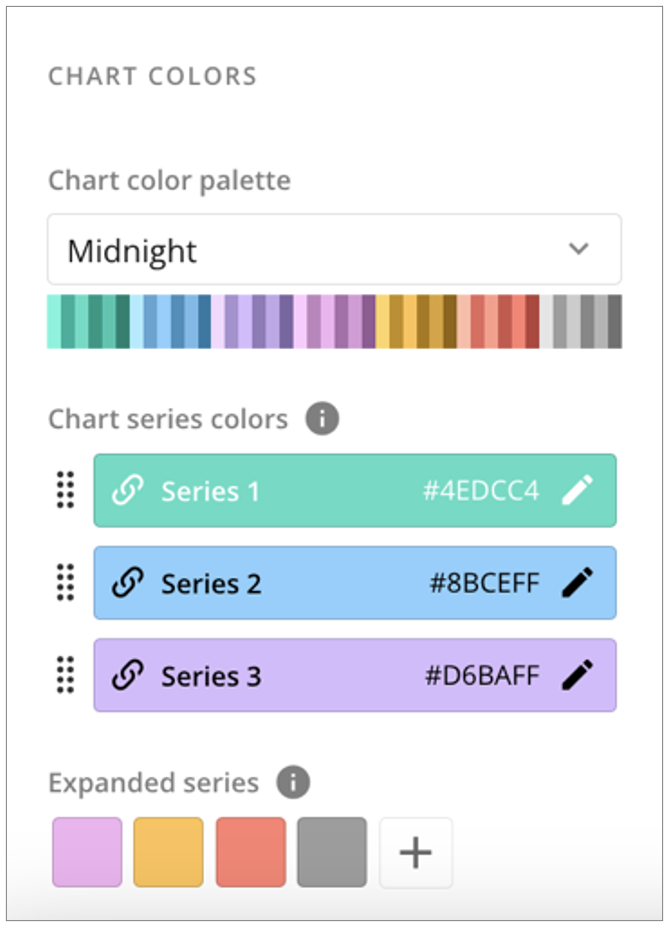Click the link icon on Series 2

127,583
